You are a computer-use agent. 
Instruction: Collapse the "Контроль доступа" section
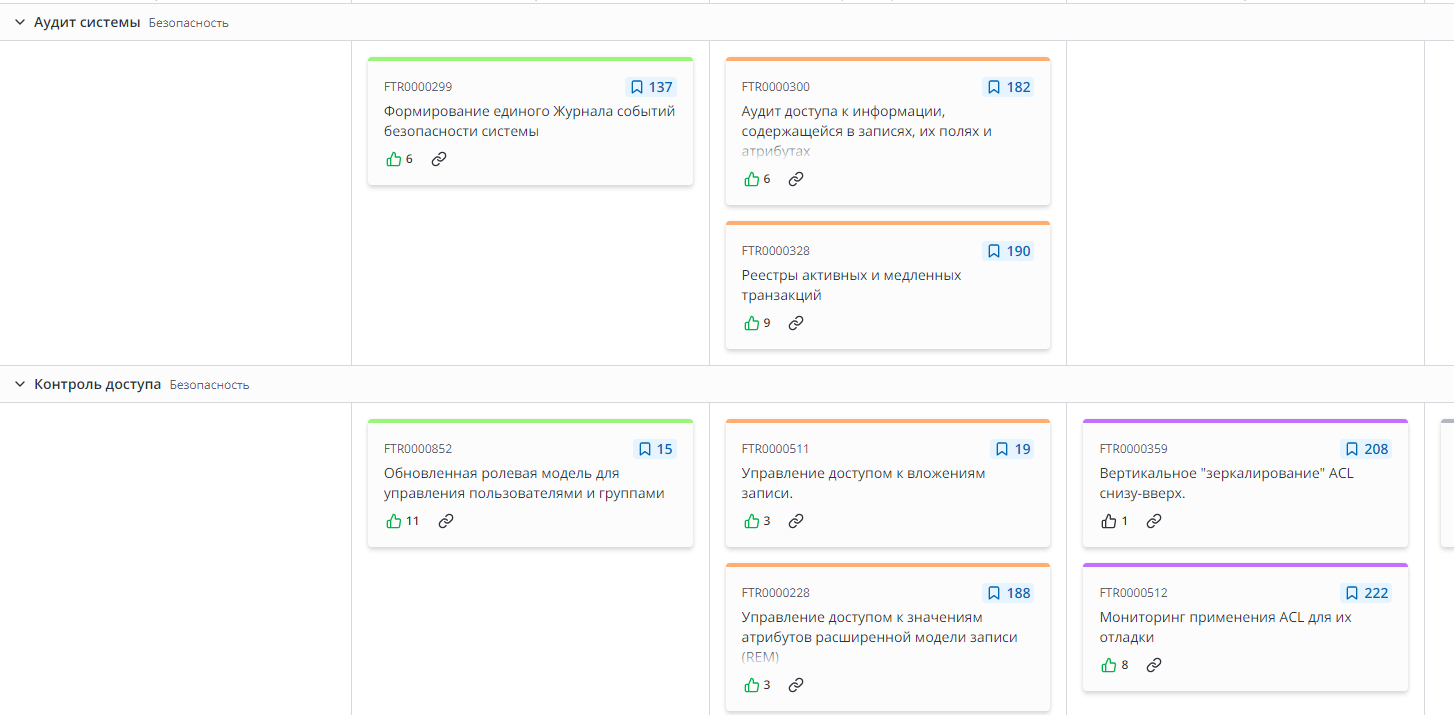(x=20, y=384)
